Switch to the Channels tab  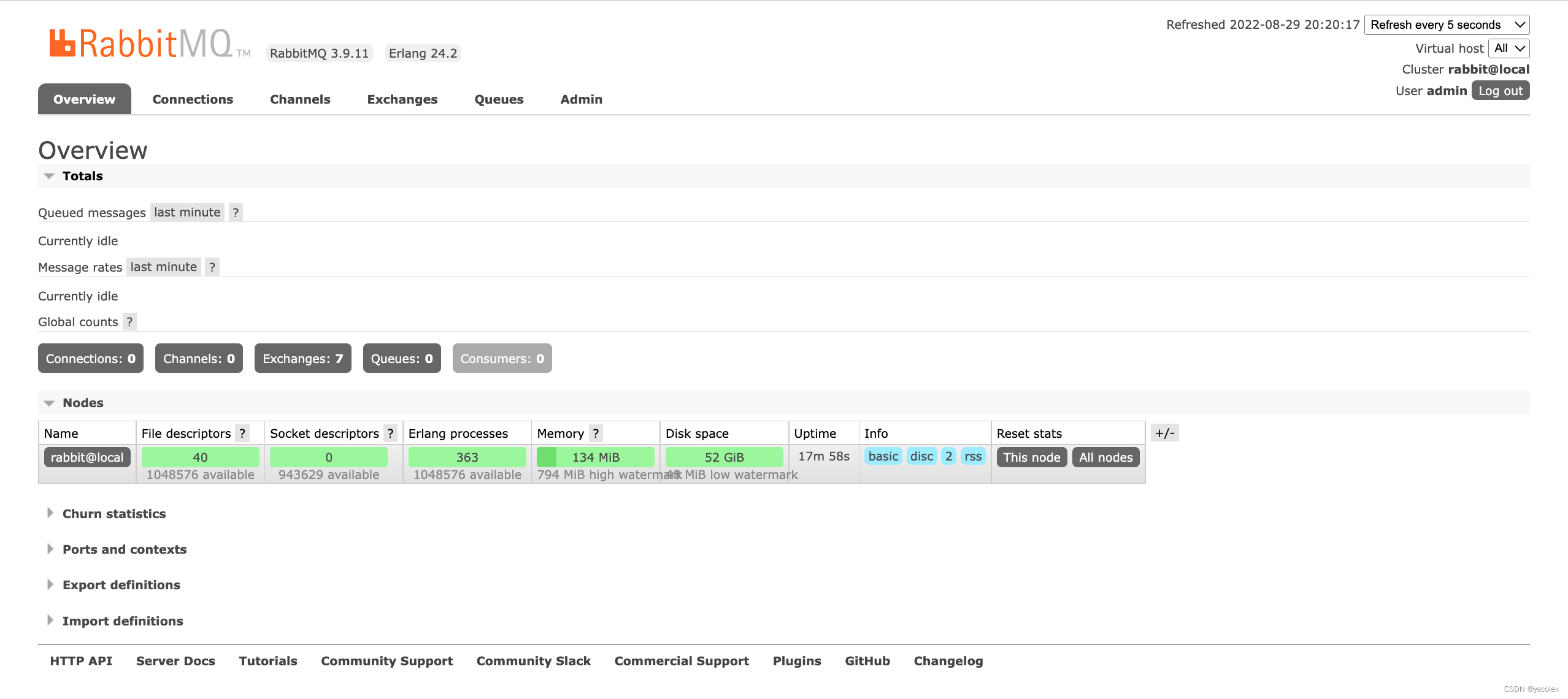(300, 99)
